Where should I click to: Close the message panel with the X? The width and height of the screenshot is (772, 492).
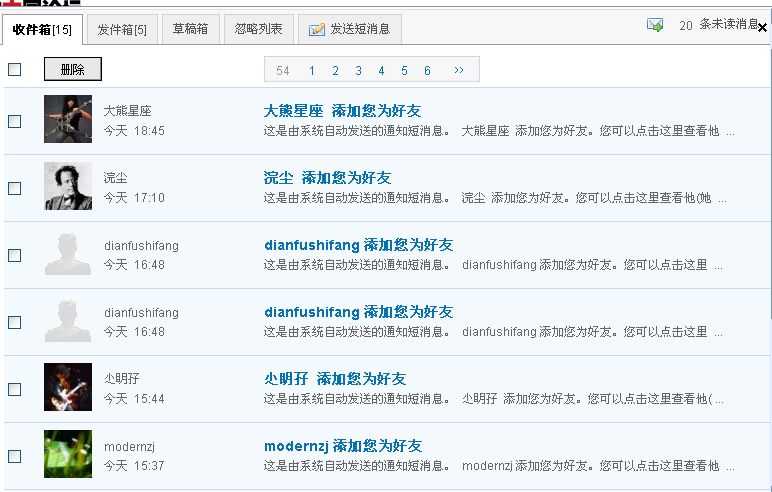pos(762,28)
